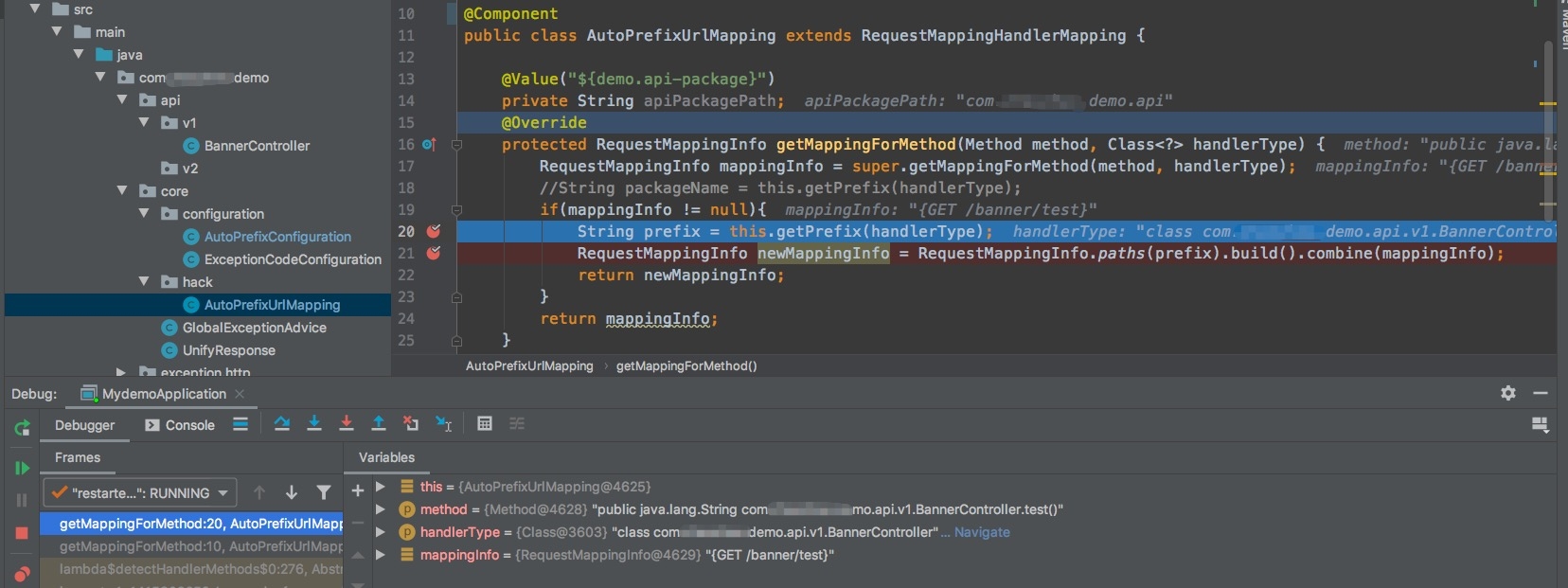The width and height of the screenshot is (1568, 588).
Task: Expand the mappingInfo variable node
Action: (381, 555)
